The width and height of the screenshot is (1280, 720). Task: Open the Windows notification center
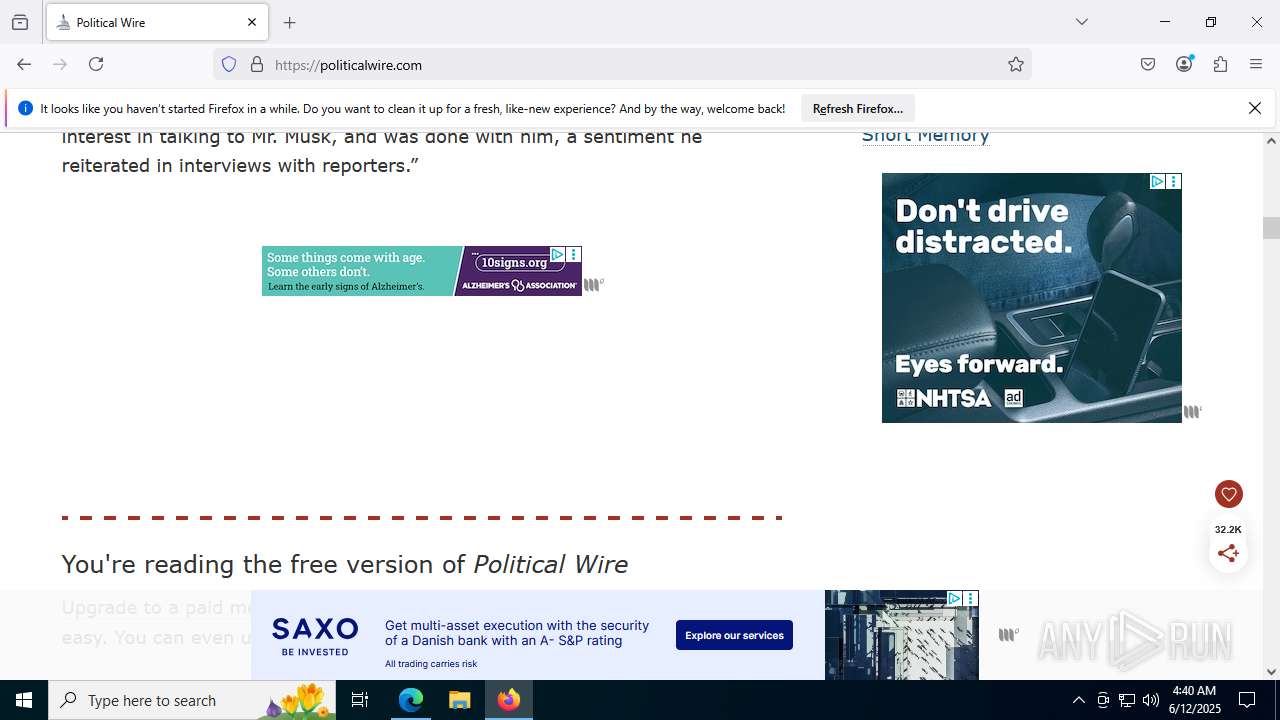tap(1247, 700)
